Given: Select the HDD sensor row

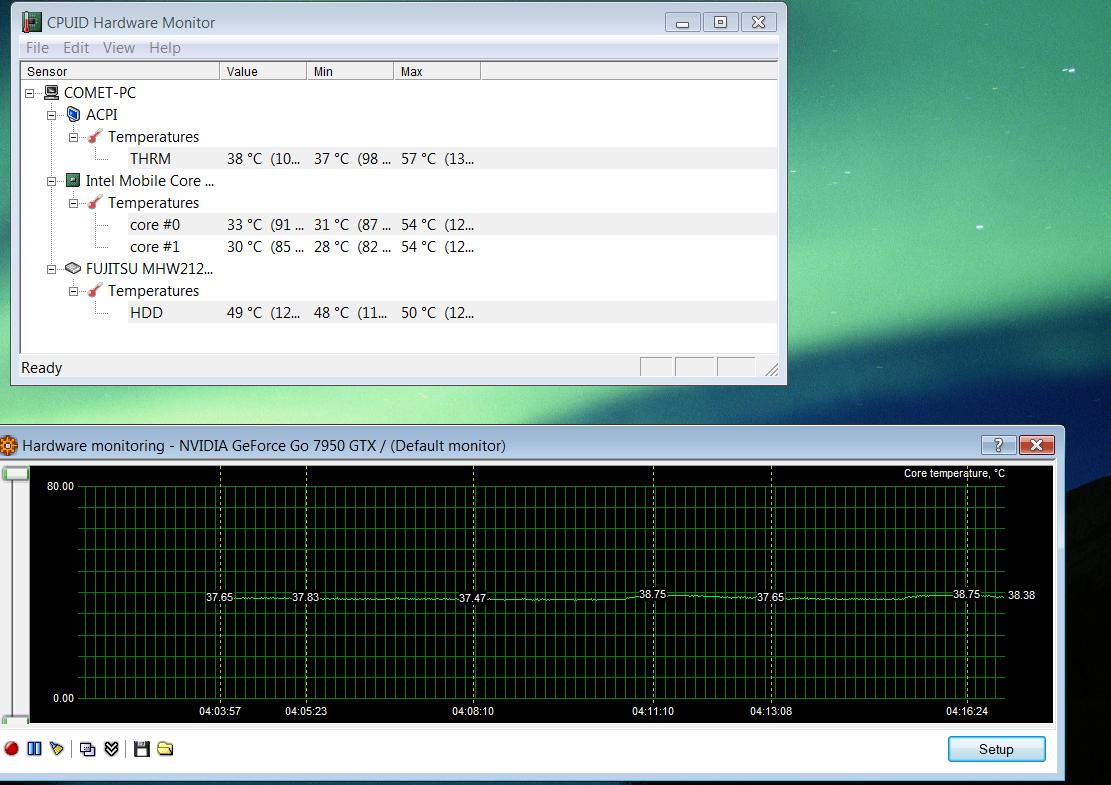Looking at the screenshot, I should tap(452, 312).
